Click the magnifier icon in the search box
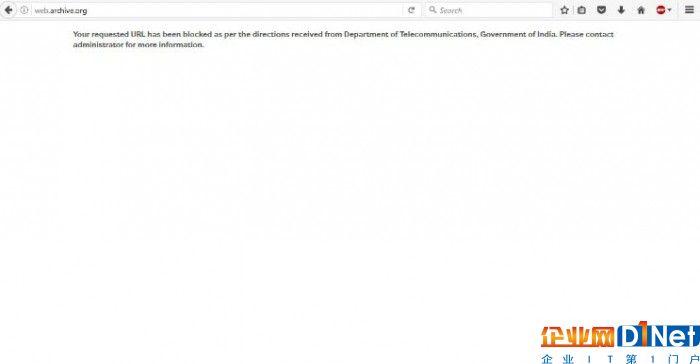Screen dimensions: 700x364 432,9
